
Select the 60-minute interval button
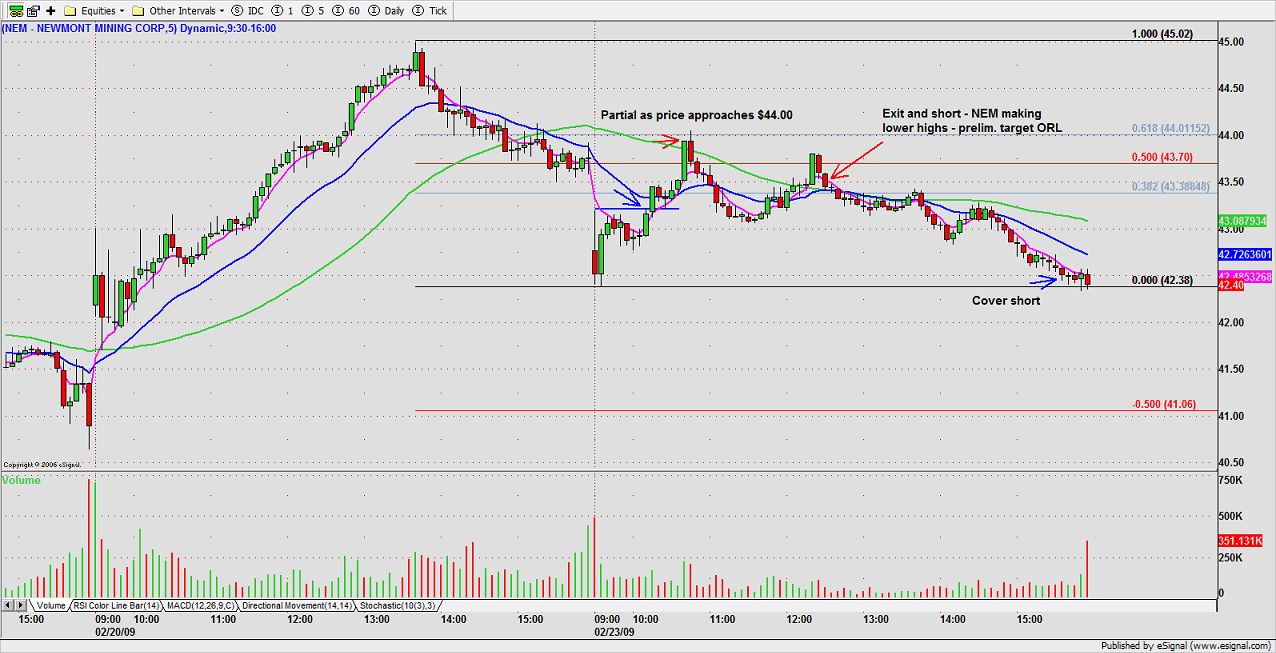[x=345, y=10]
